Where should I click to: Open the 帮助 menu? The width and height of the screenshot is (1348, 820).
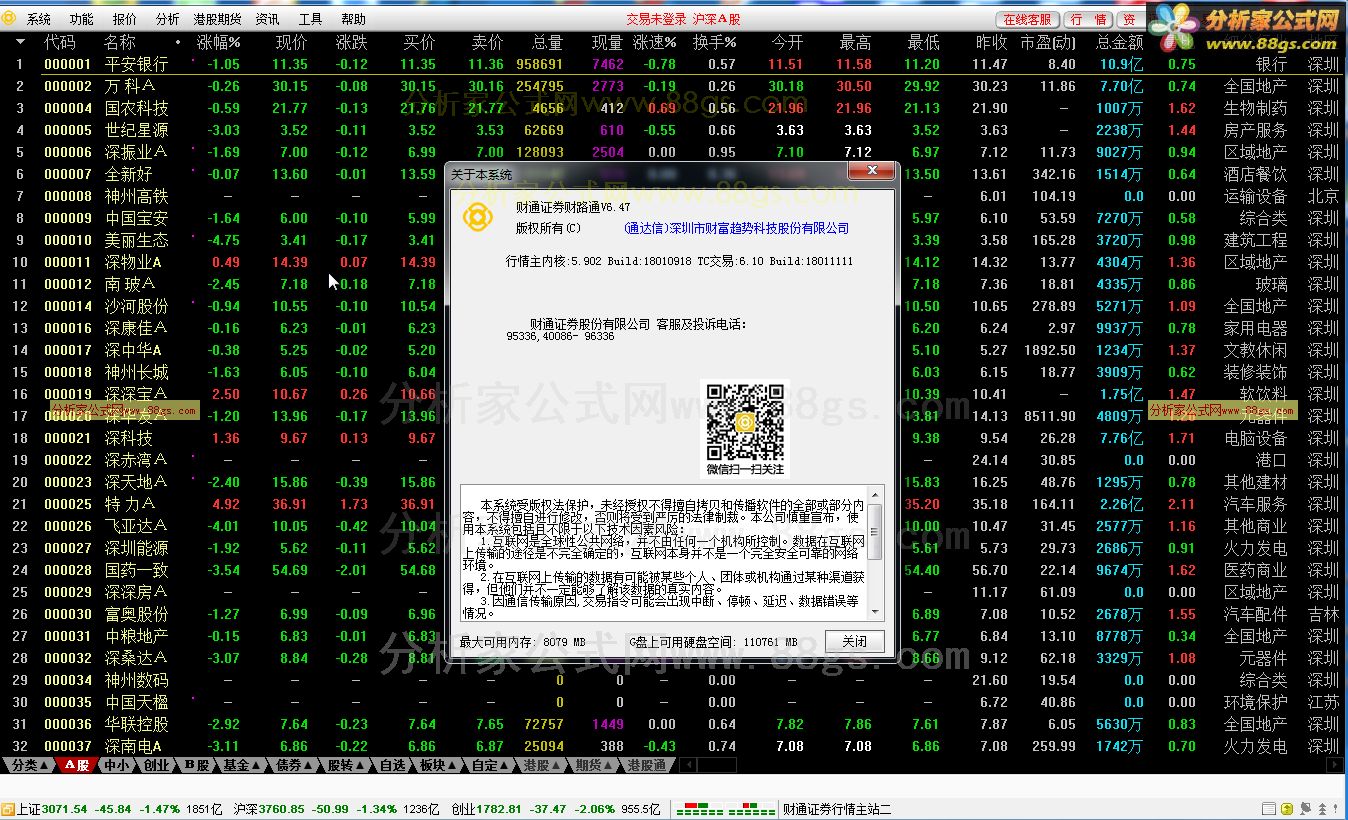click(353, 19)
